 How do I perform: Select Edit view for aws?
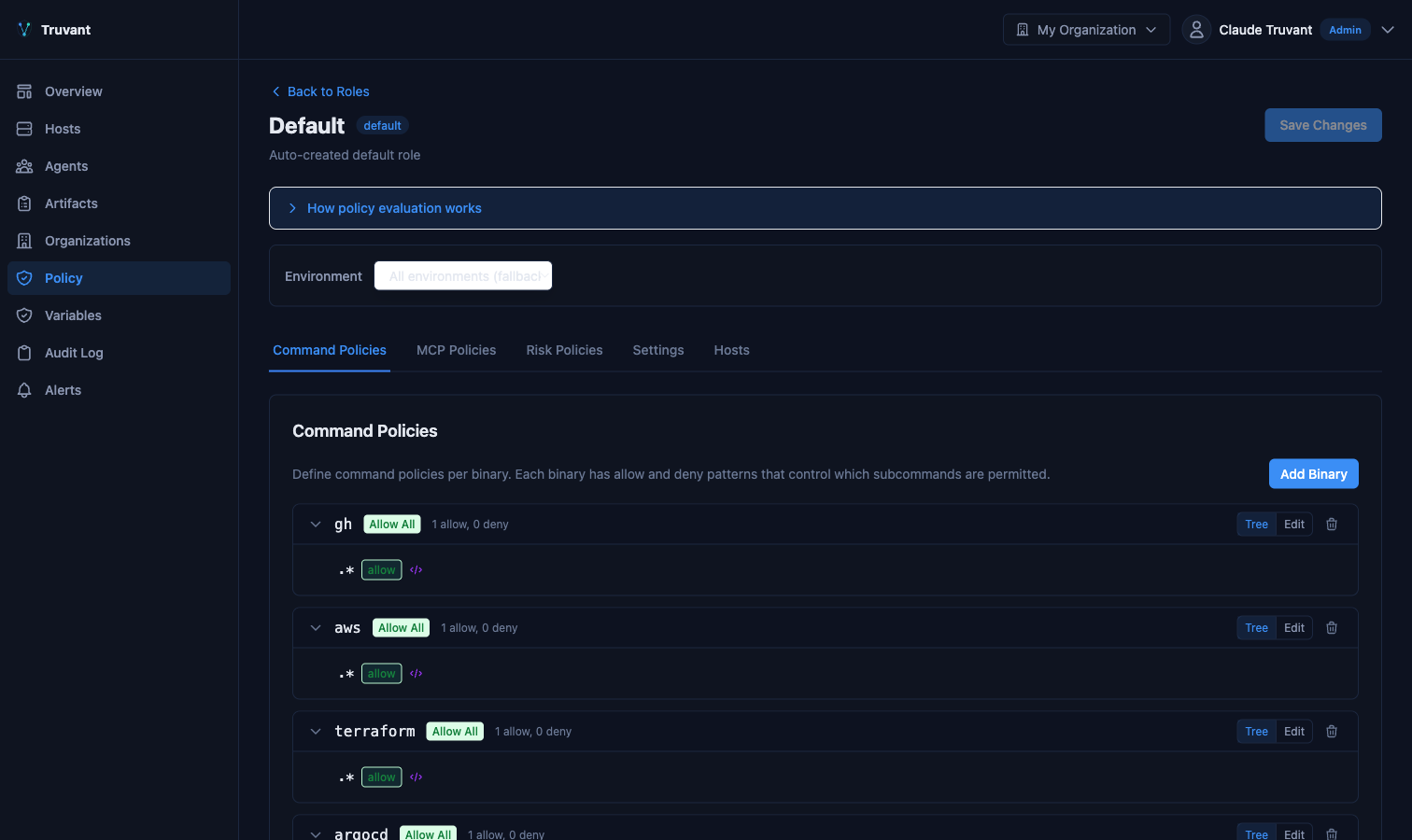pyautogui.click(x=1293, y=628)
